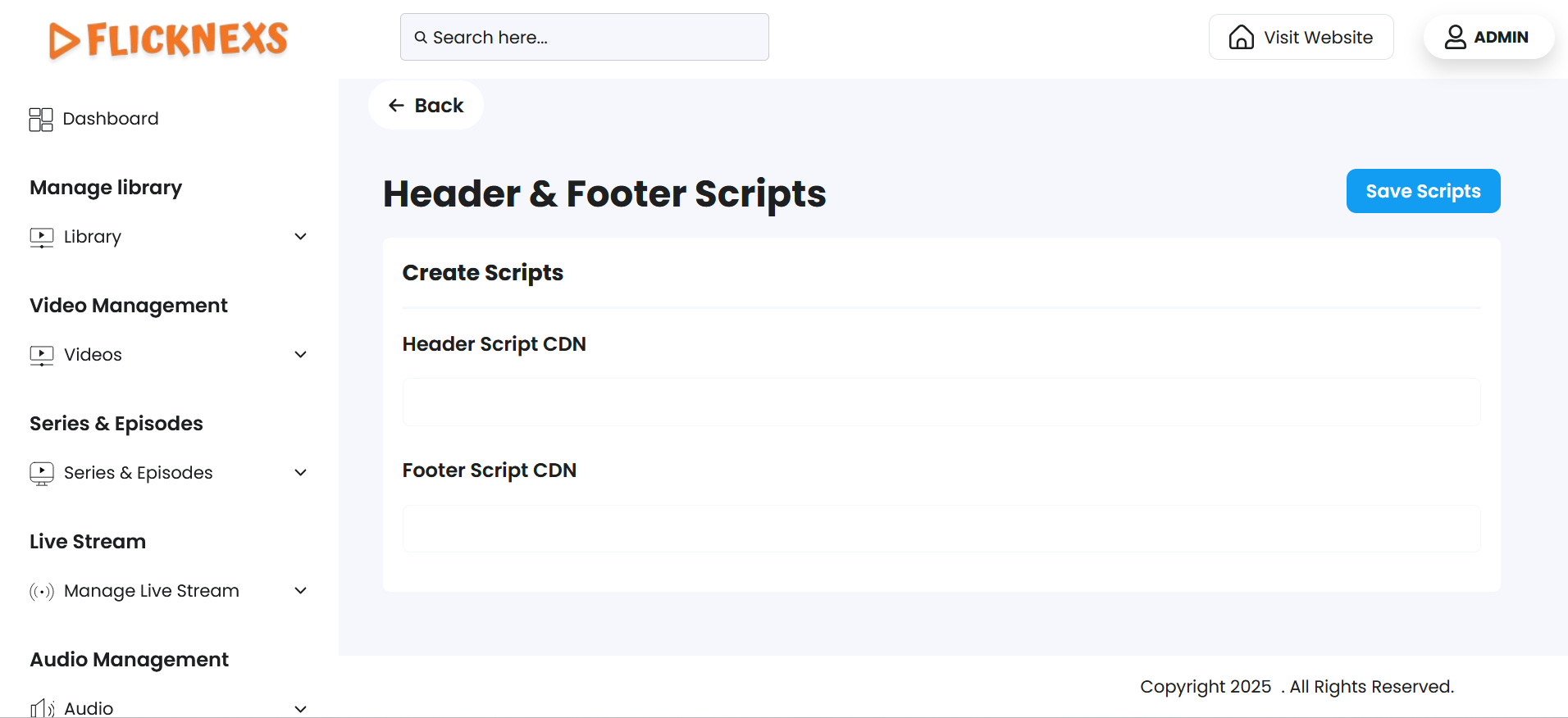
Task: Open the Audio menu item
Action: [x=89, y=708]
